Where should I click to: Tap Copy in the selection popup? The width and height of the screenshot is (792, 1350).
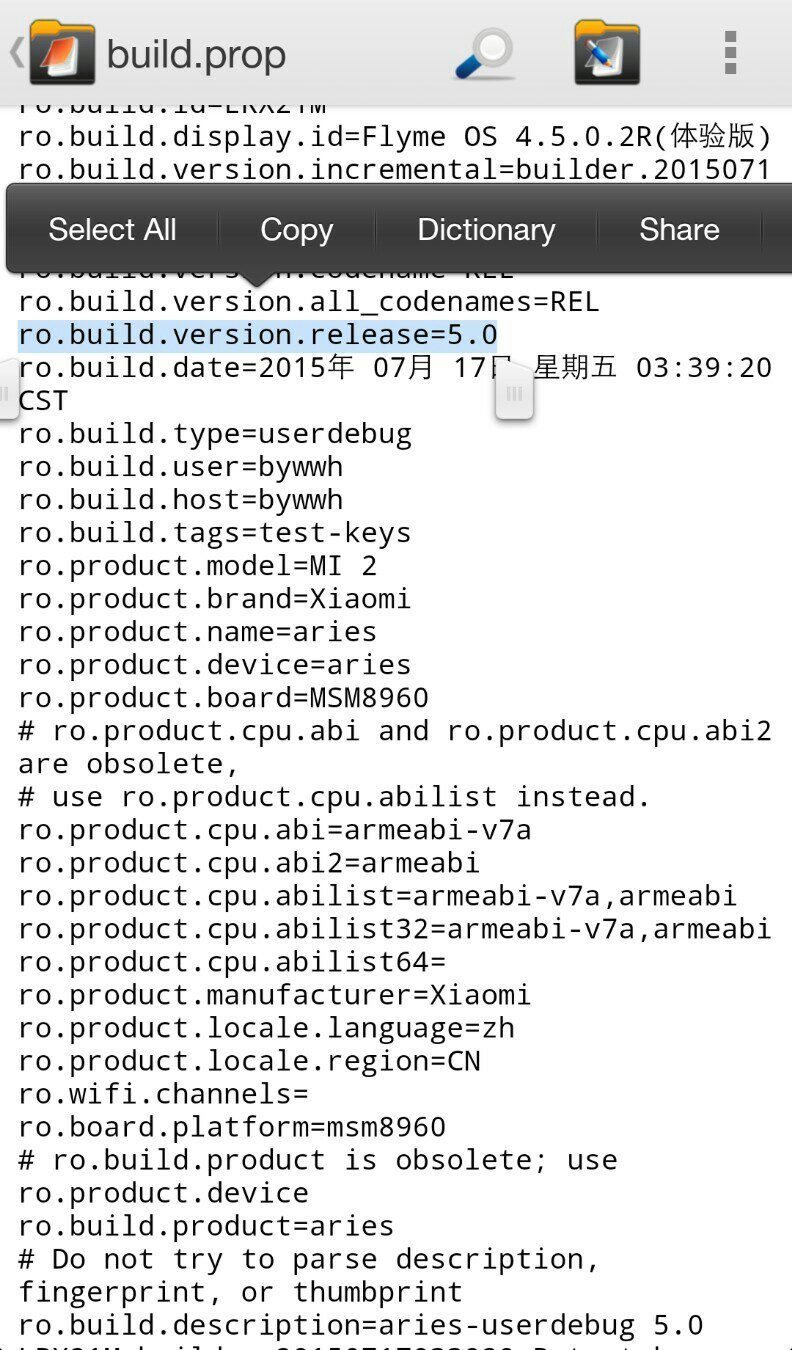pos(296,230)
